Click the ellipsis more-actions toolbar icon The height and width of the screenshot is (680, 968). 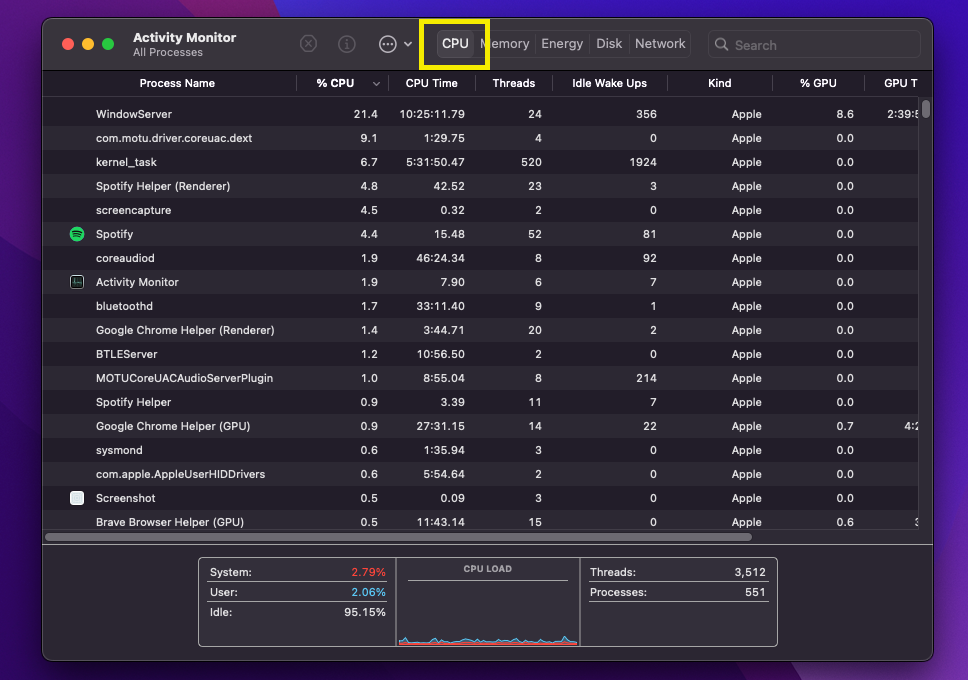(x=388, y=44)
